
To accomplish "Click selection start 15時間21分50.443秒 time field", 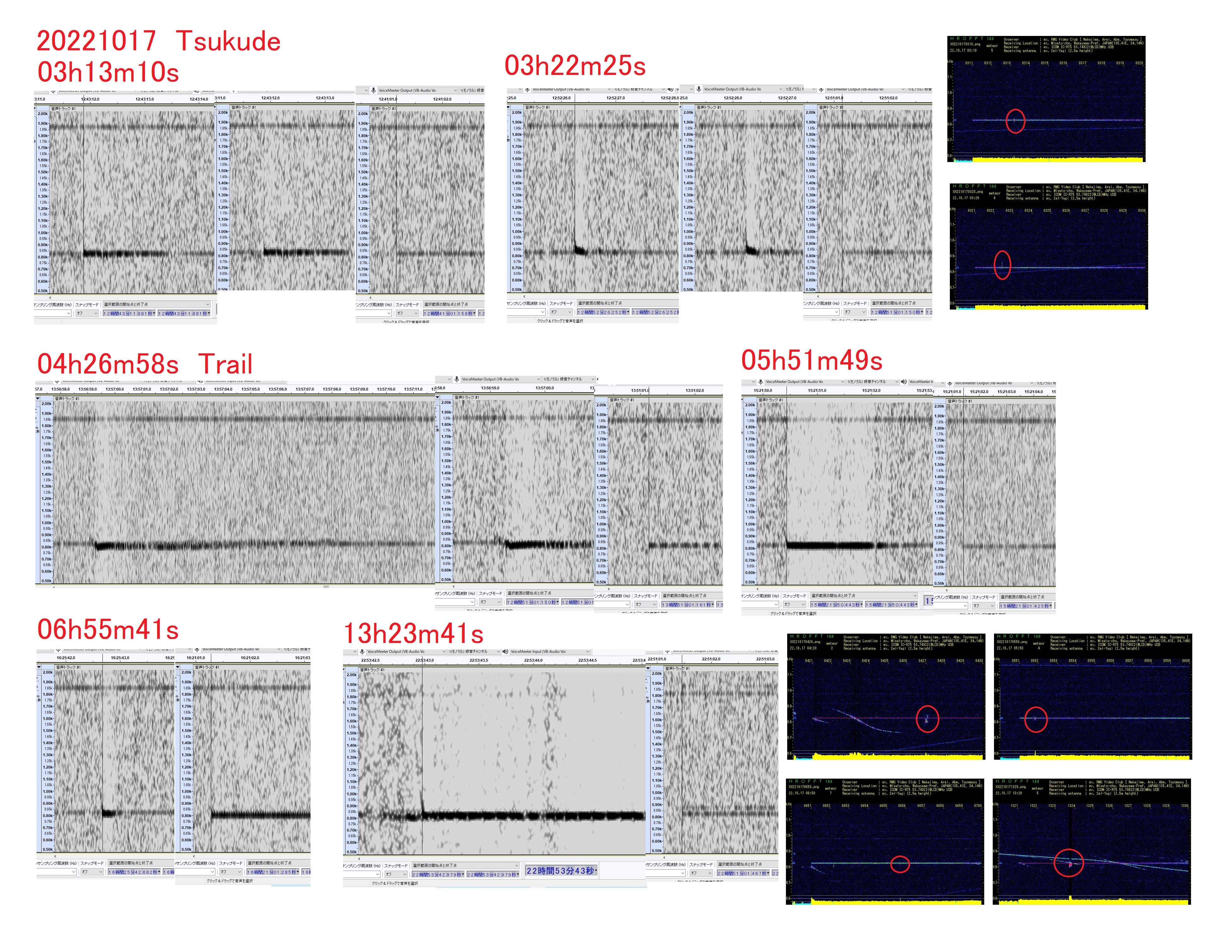I will (837, 605).
